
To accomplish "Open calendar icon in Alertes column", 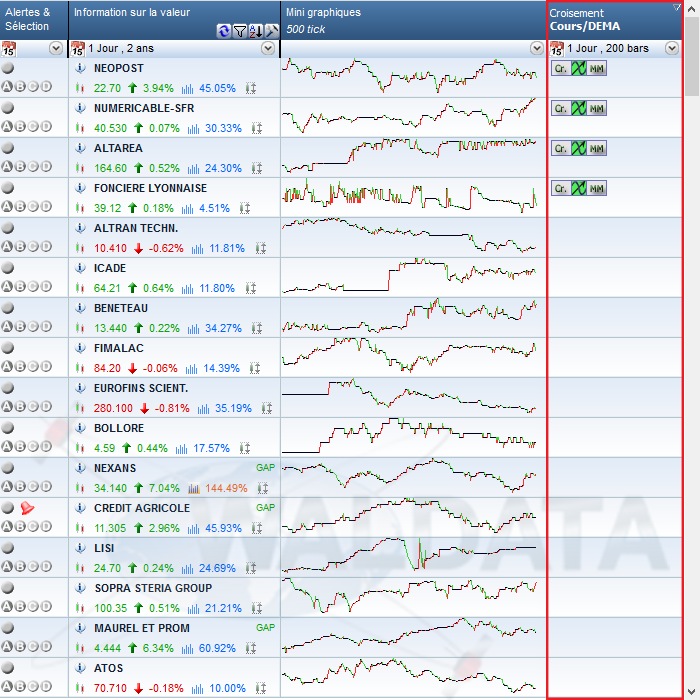I will click(x=8, y=48).
